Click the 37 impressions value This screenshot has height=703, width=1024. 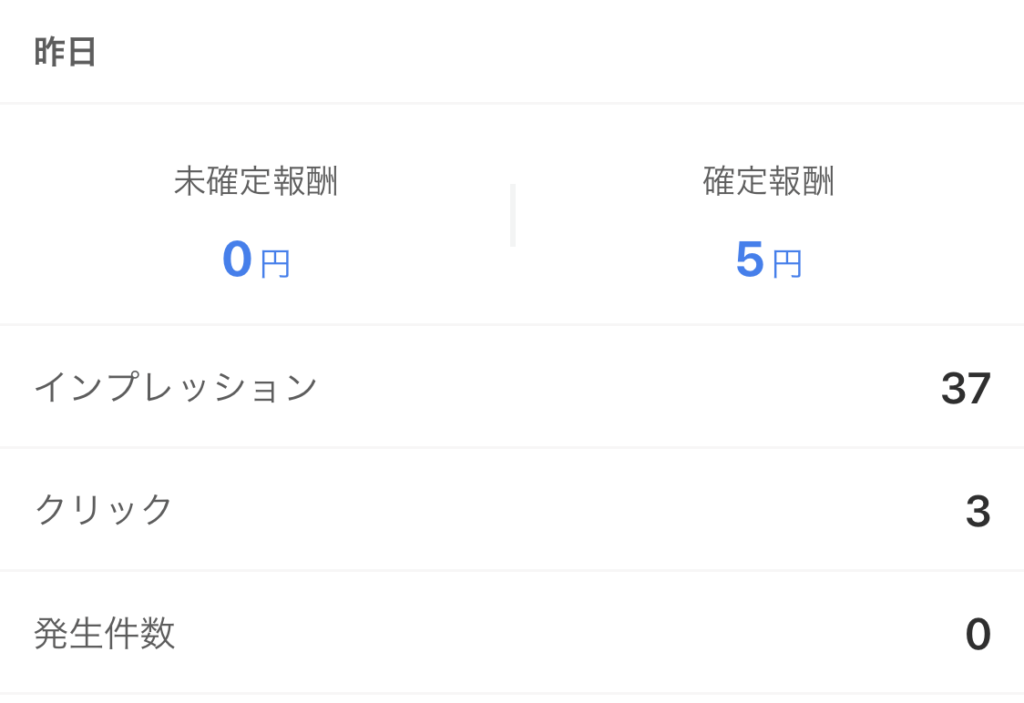pyautogui.click(x=966, y=388)
